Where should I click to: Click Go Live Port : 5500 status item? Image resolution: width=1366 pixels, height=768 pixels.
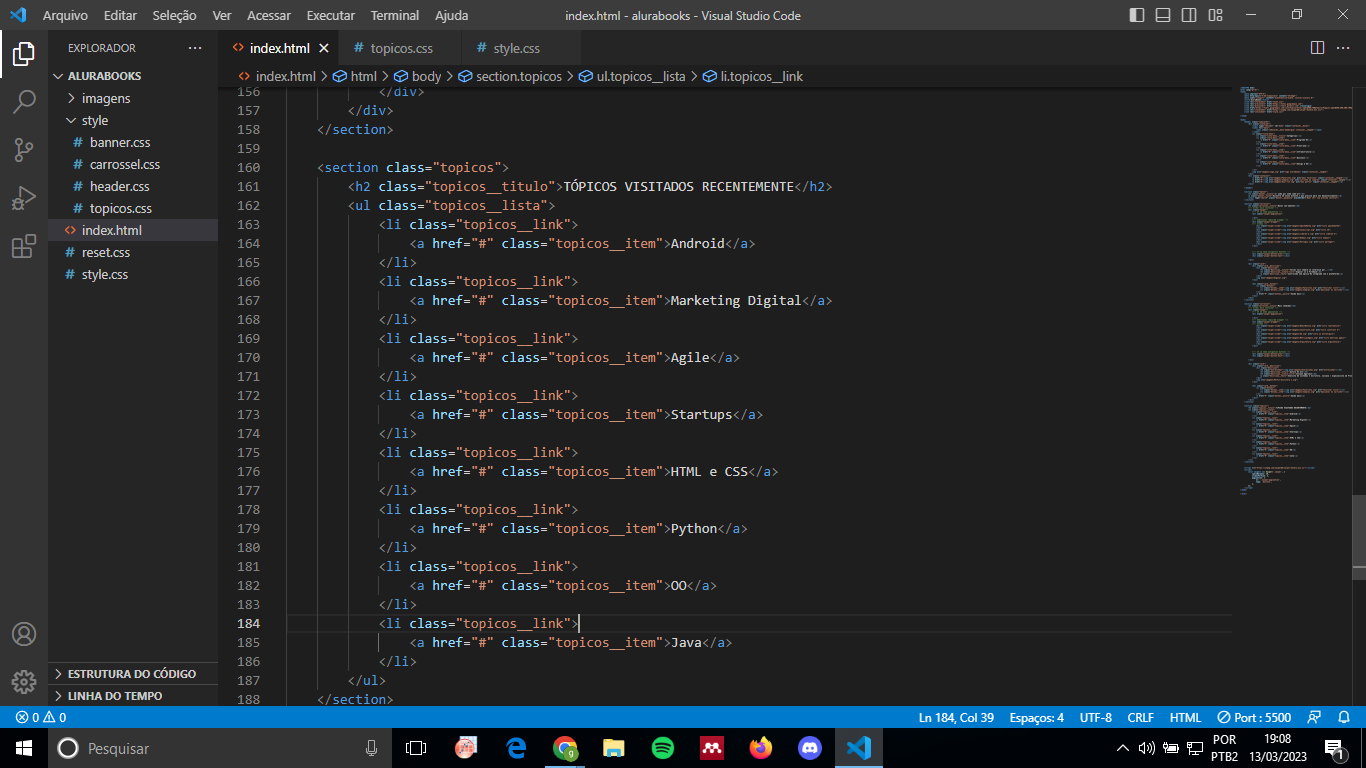click(x=1254, y=717)
